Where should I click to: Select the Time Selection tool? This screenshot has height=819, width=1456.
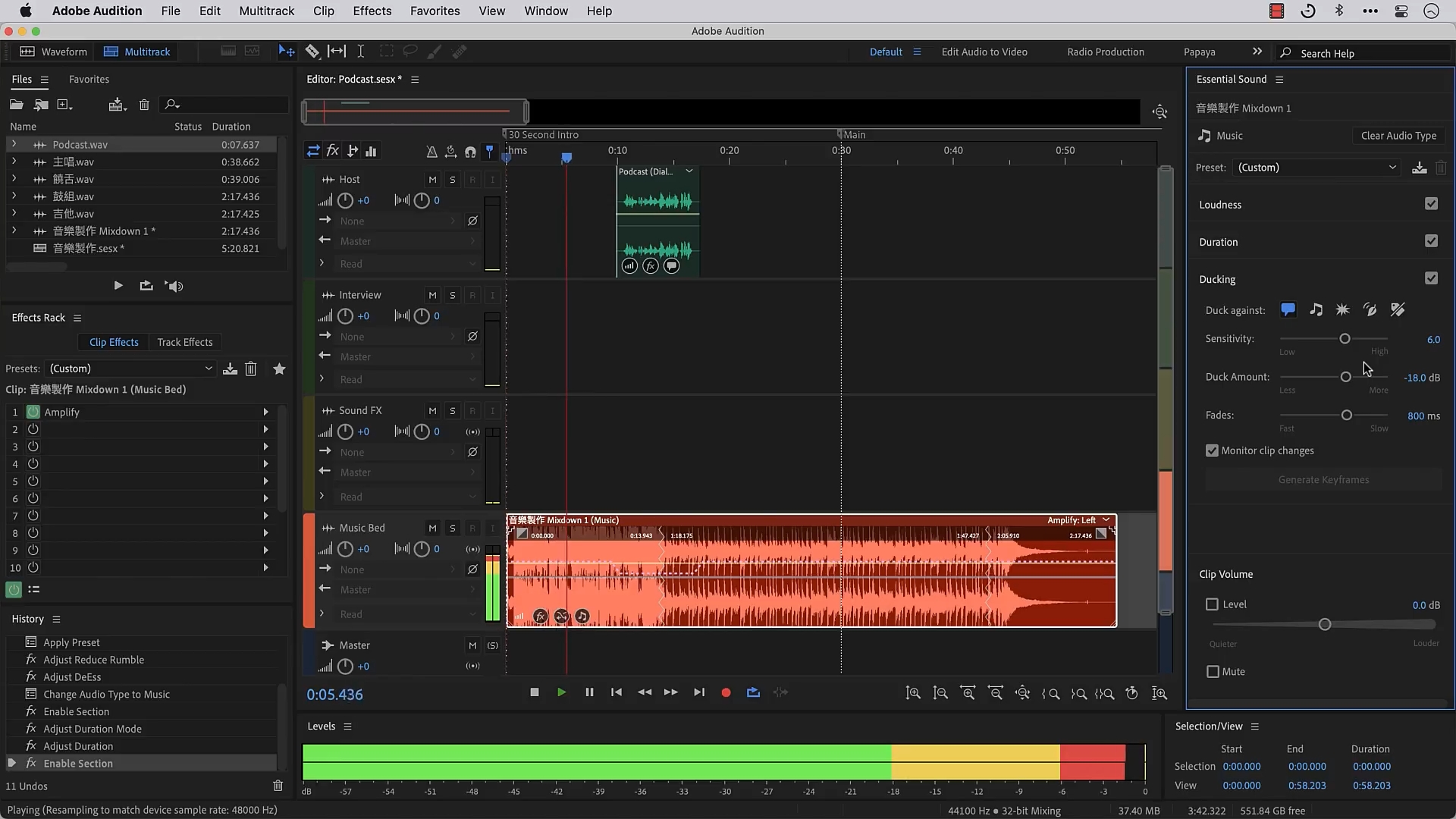[361, 52]
